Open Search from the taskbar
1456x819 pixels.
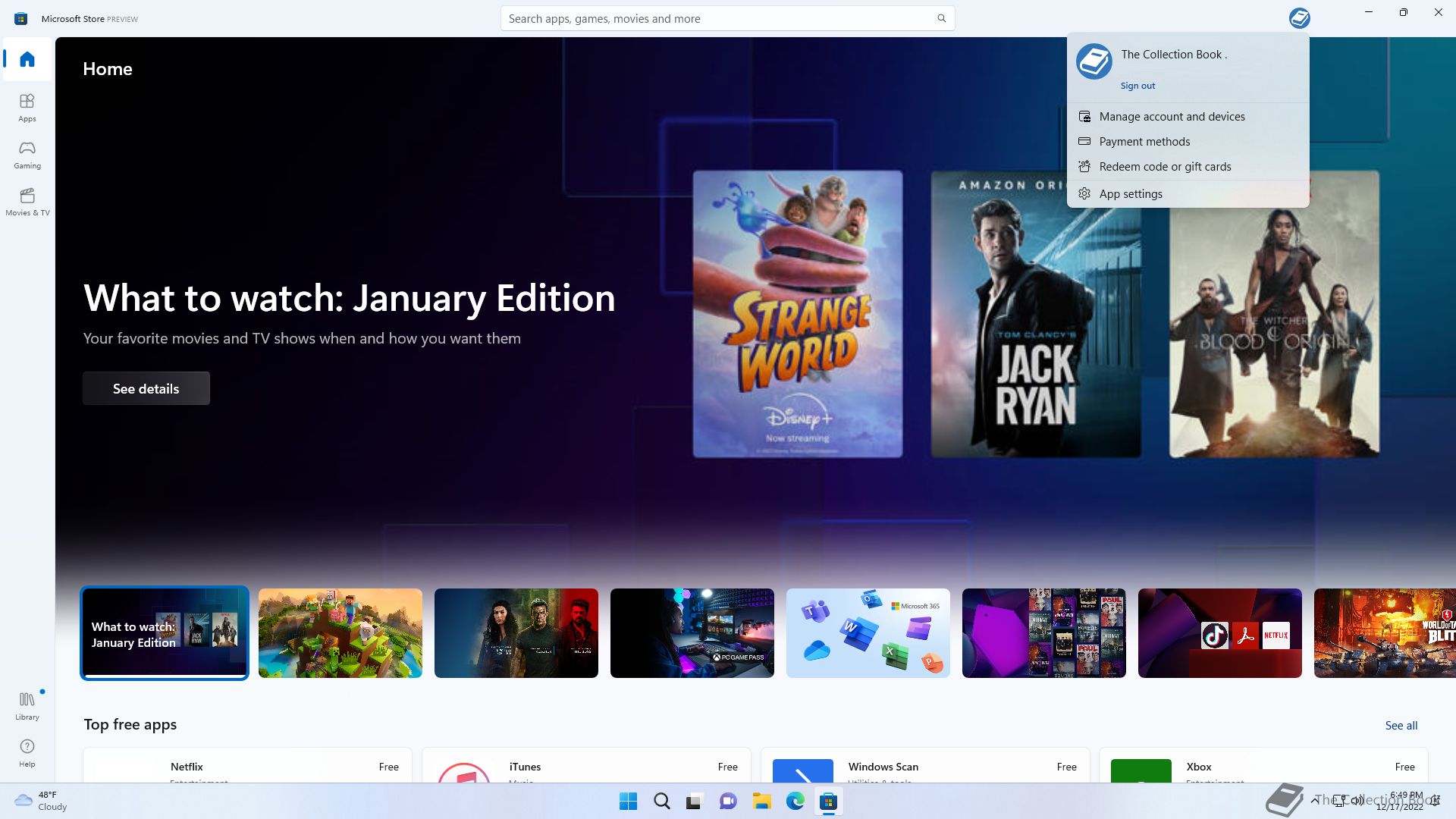click(x=661, y=801)
